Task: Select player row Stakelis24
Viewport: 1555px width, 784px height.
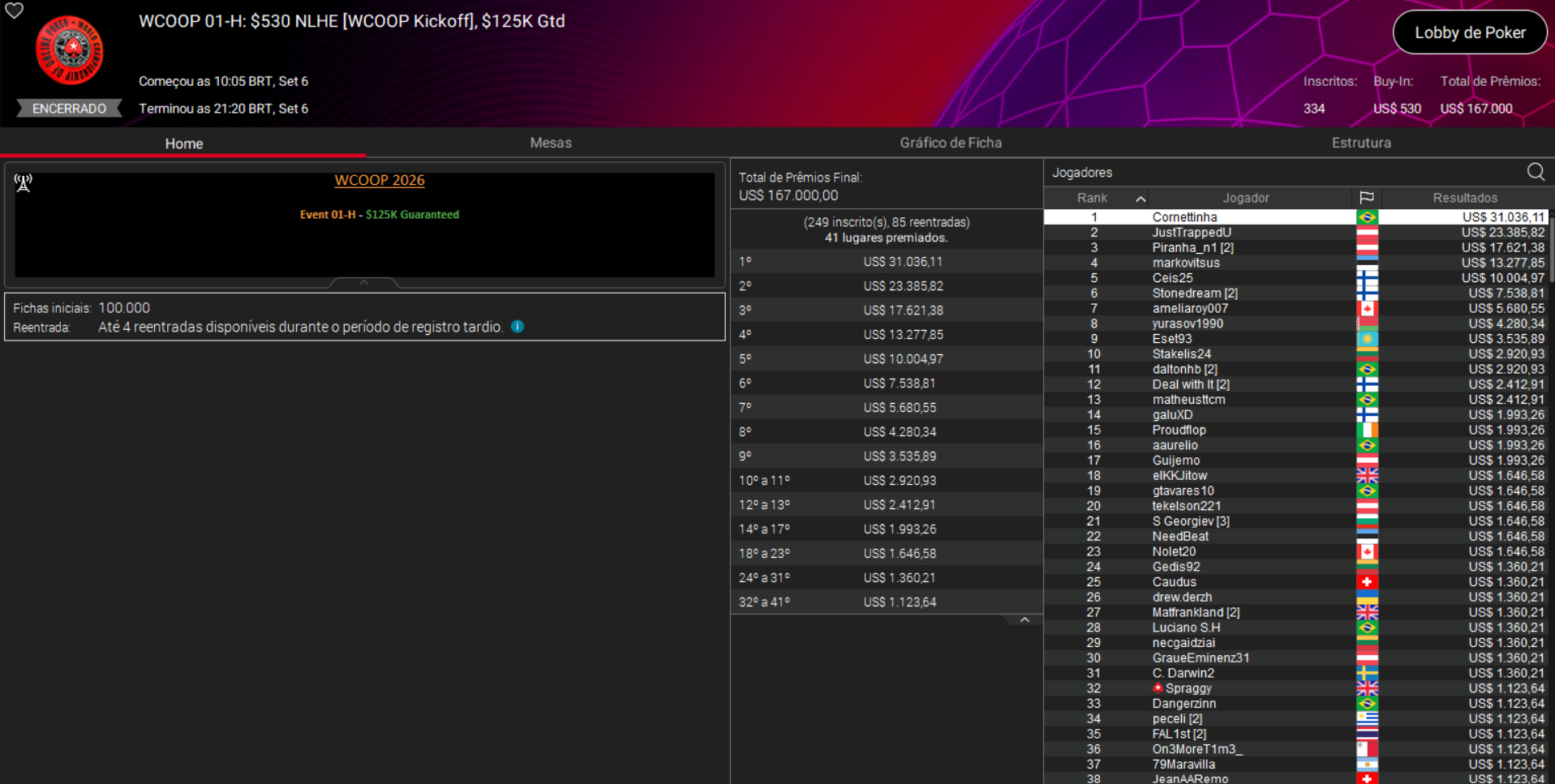Action: [1296, 354]
